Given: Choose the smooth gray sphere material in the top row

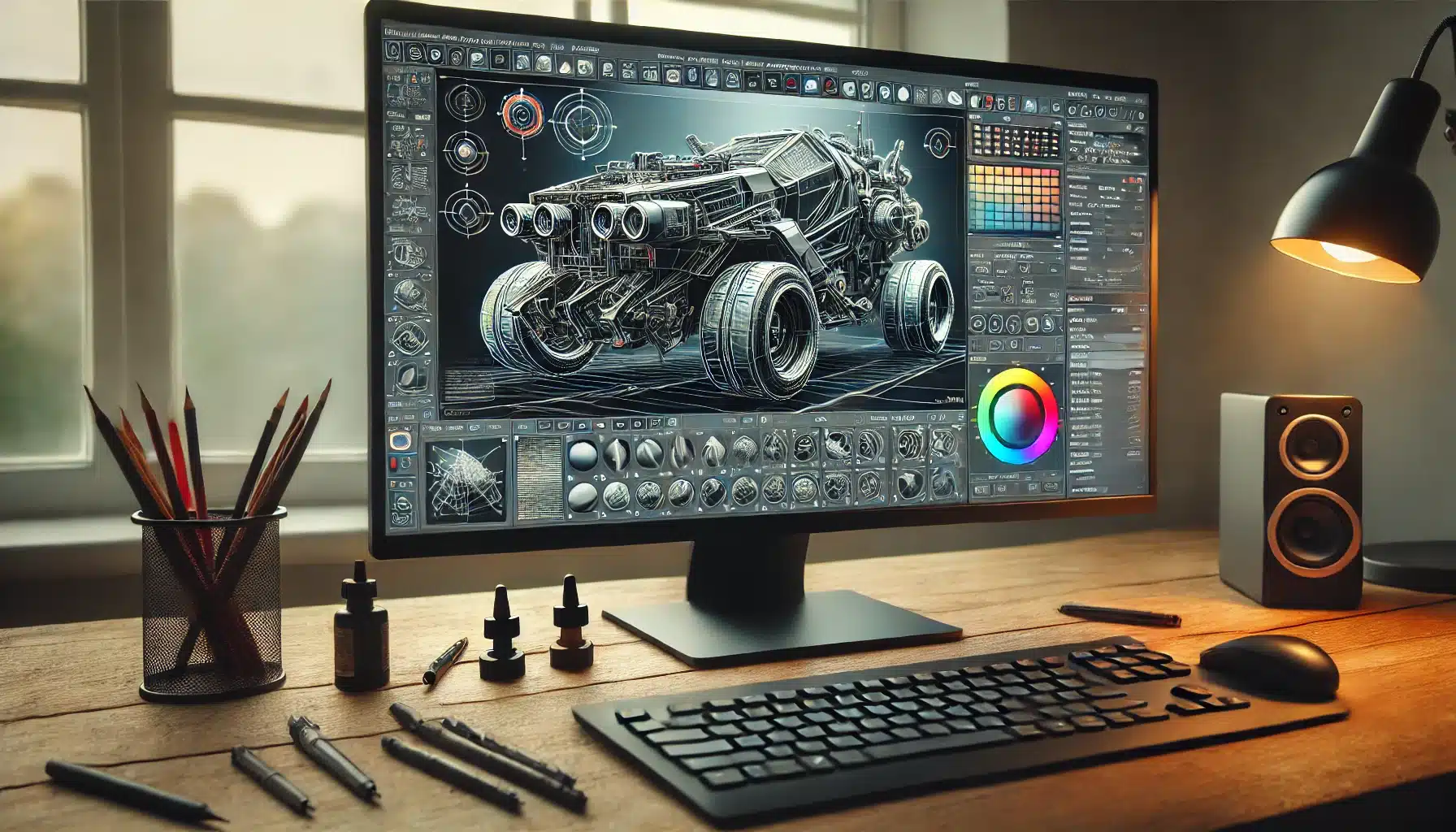Looking at the screenshot, I should tap(582, 453).
